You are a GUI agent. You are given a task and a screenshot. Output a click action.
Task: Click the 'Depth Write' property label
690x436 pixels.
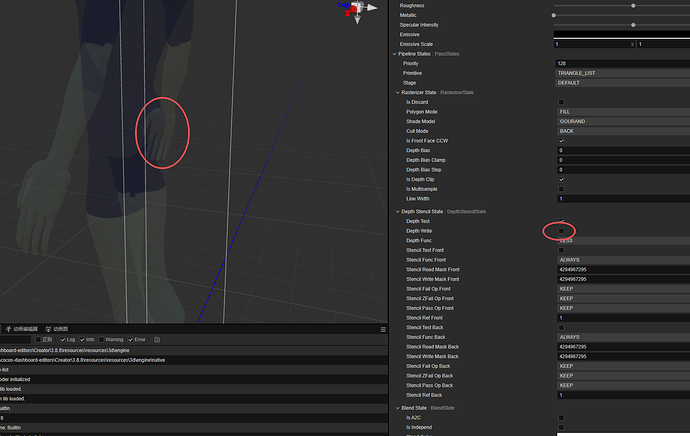point(419,231)
